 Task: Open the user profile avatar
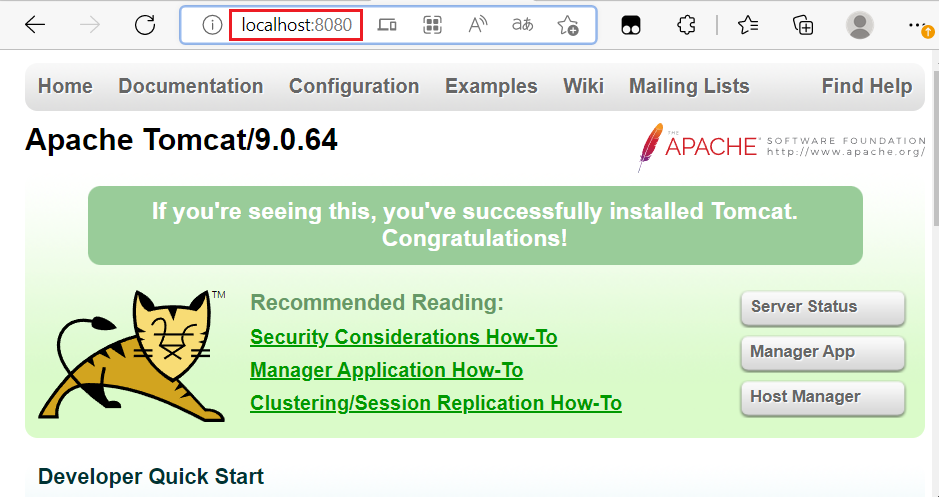[x=860, y=25]
